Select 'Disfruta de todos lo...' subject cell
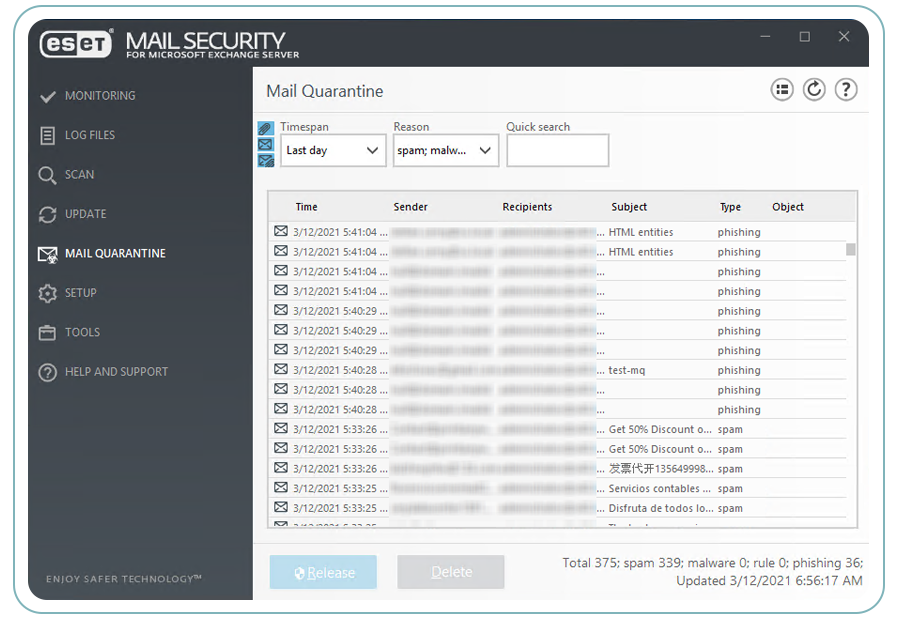The image size is (897, 620). coord(661,508)
